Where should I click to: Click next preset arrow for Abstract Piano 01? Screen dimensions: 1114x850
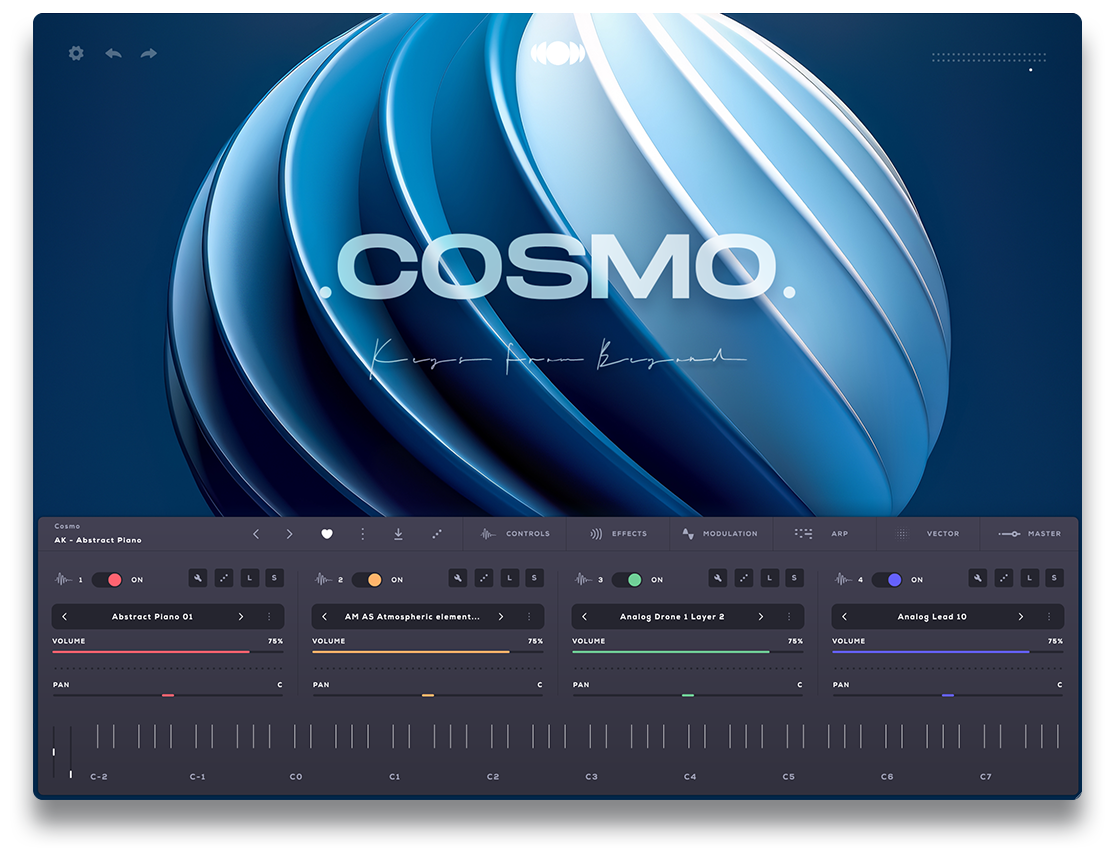pos(241,617)
